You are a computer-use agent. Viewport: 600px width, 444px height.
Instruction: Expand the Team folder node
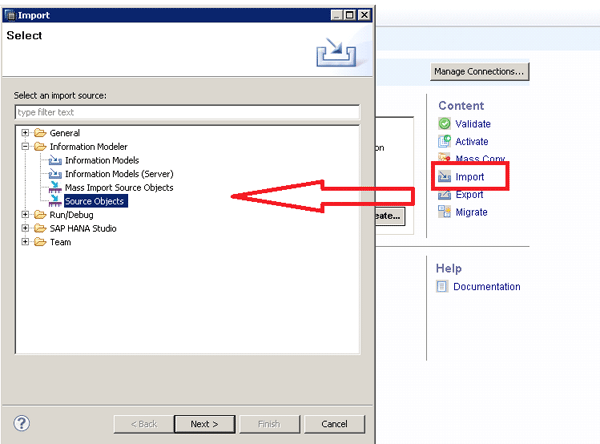[x=25, y=242]
